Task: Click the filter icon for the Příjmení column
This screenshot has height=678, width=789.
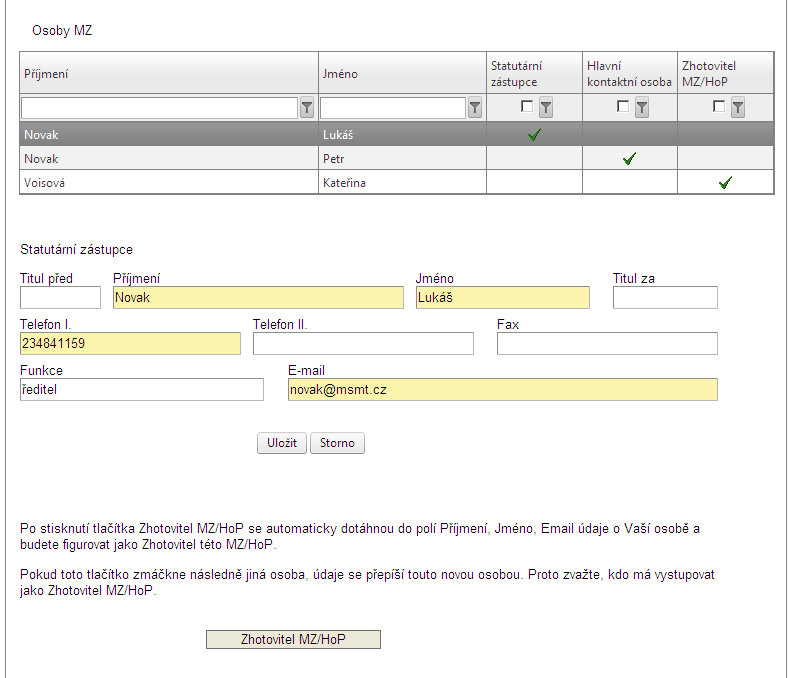Action: (307, 108)
